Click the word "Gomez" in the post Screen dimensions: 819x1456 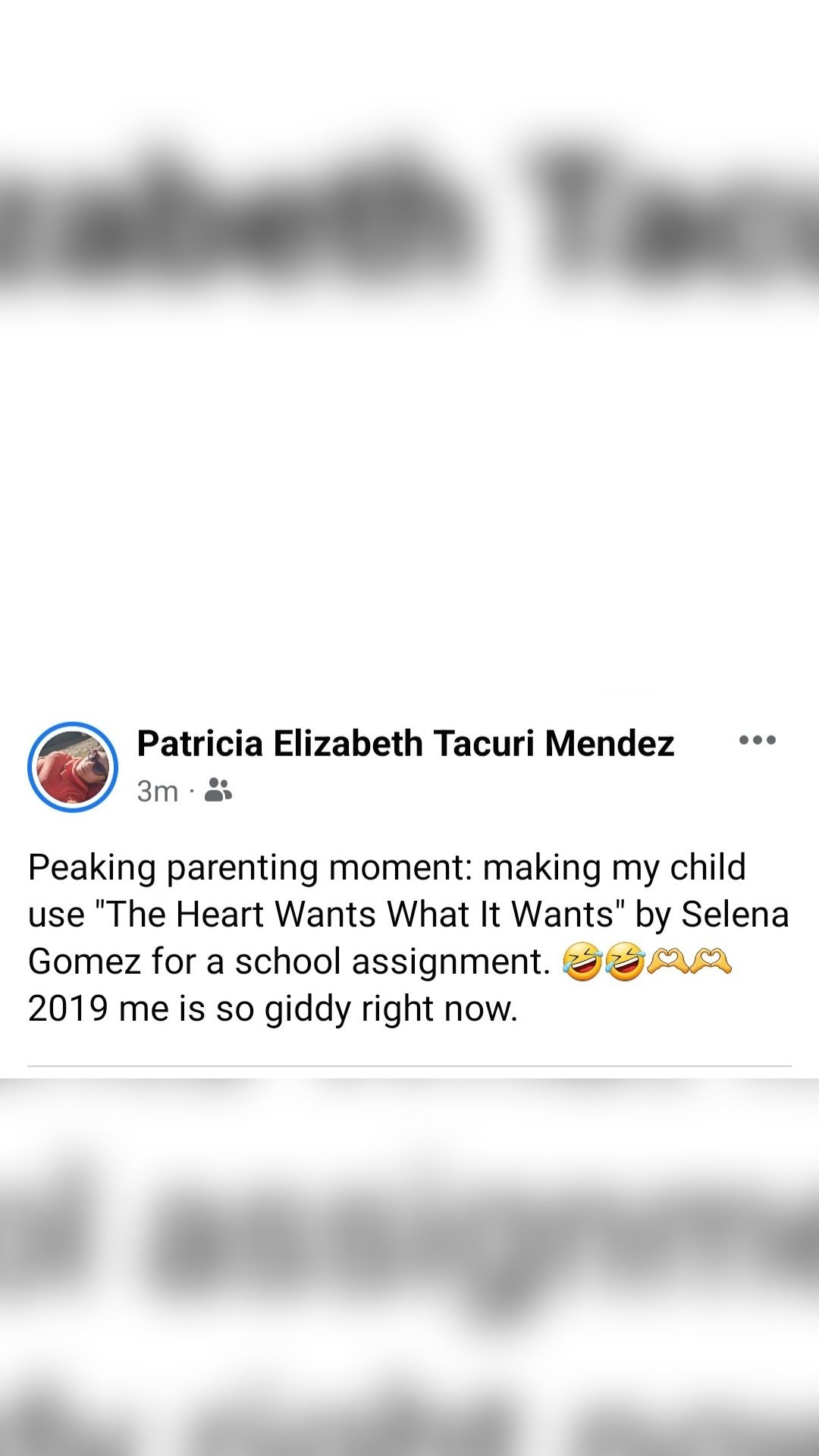click(84, 962)
